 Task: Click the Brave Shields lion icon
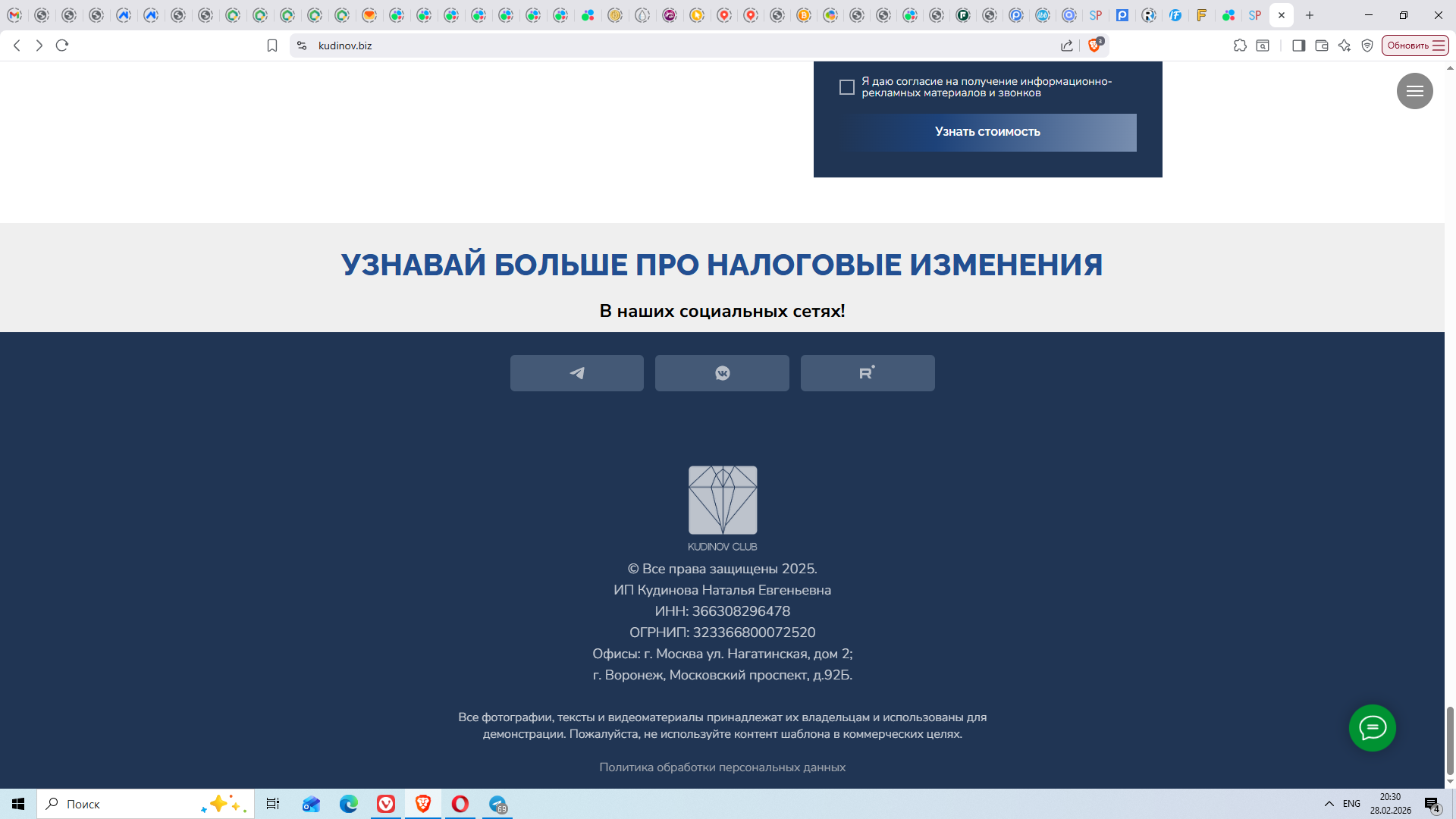coord(1094,45)
